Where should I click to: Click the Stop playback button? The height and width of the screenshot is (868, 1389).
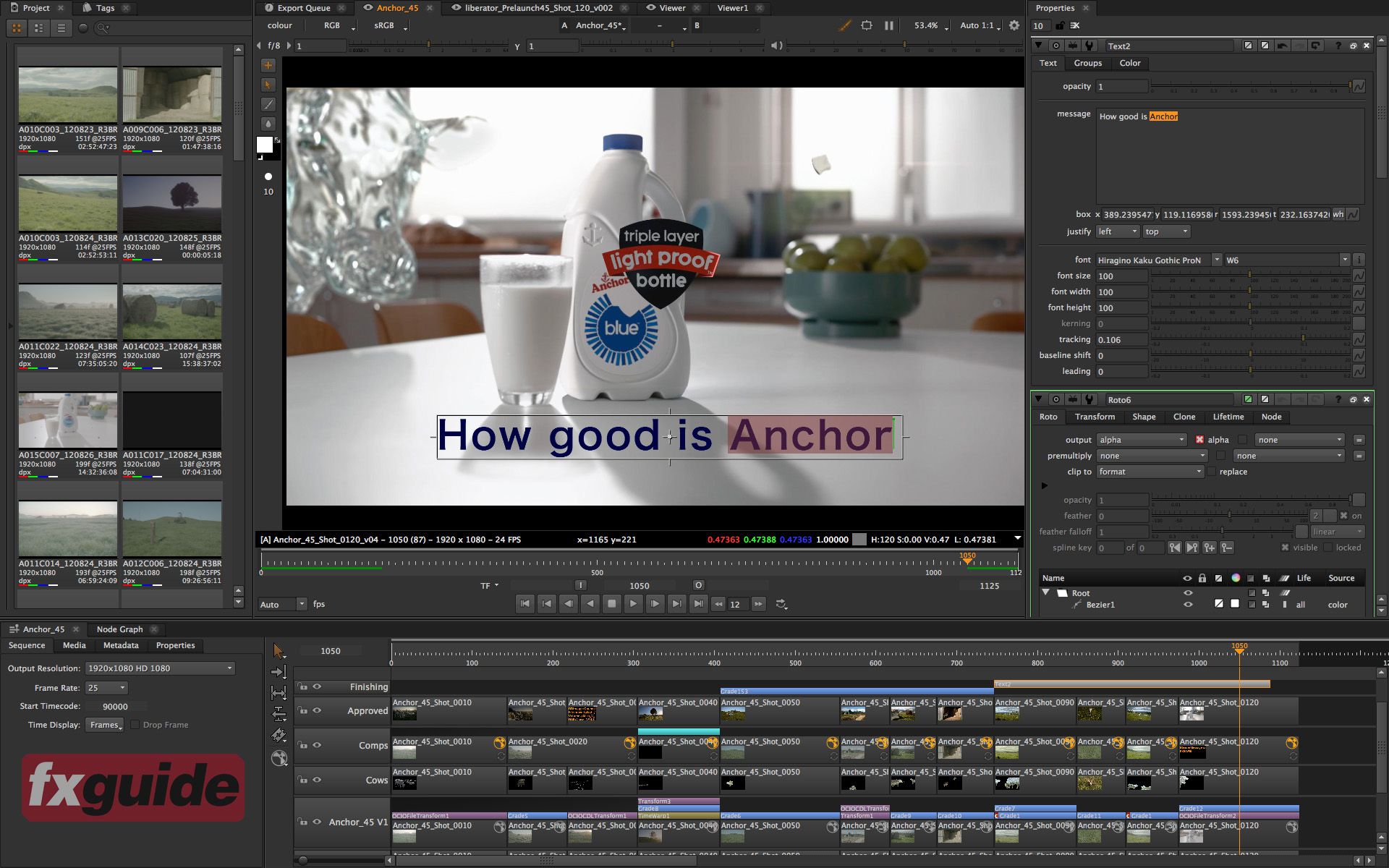click(x=611, y=603)
